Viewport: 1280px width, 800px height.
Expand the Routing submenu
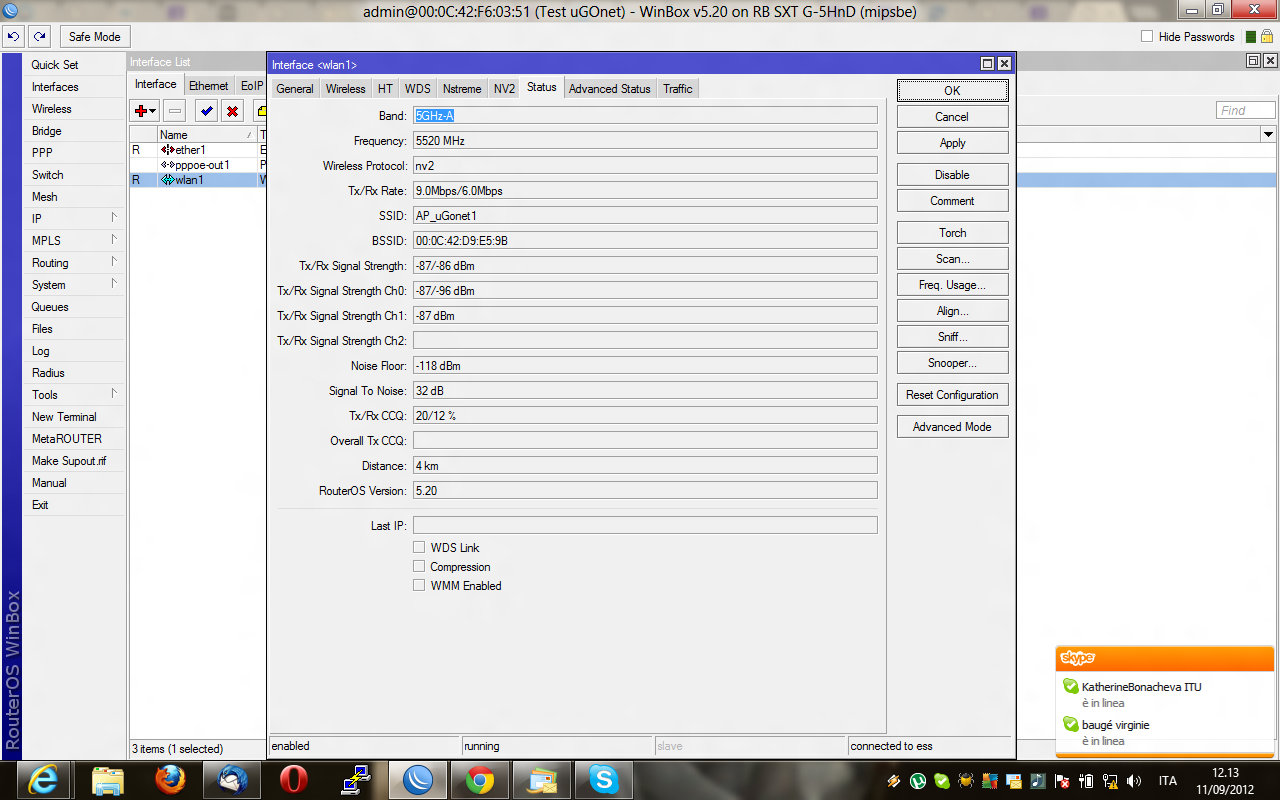[114, 261]
